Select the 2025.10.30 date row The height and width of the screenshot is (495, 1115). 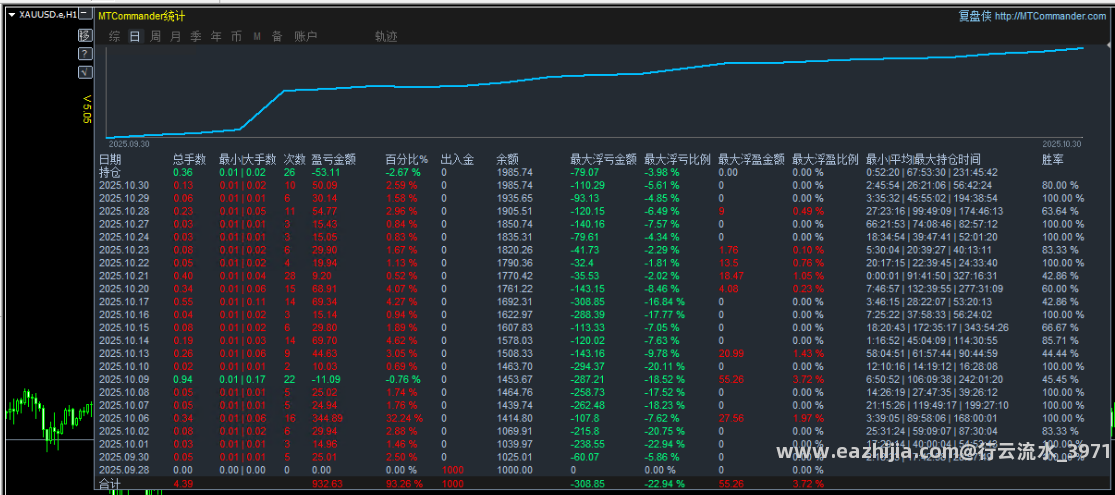[x=124, y=185]
